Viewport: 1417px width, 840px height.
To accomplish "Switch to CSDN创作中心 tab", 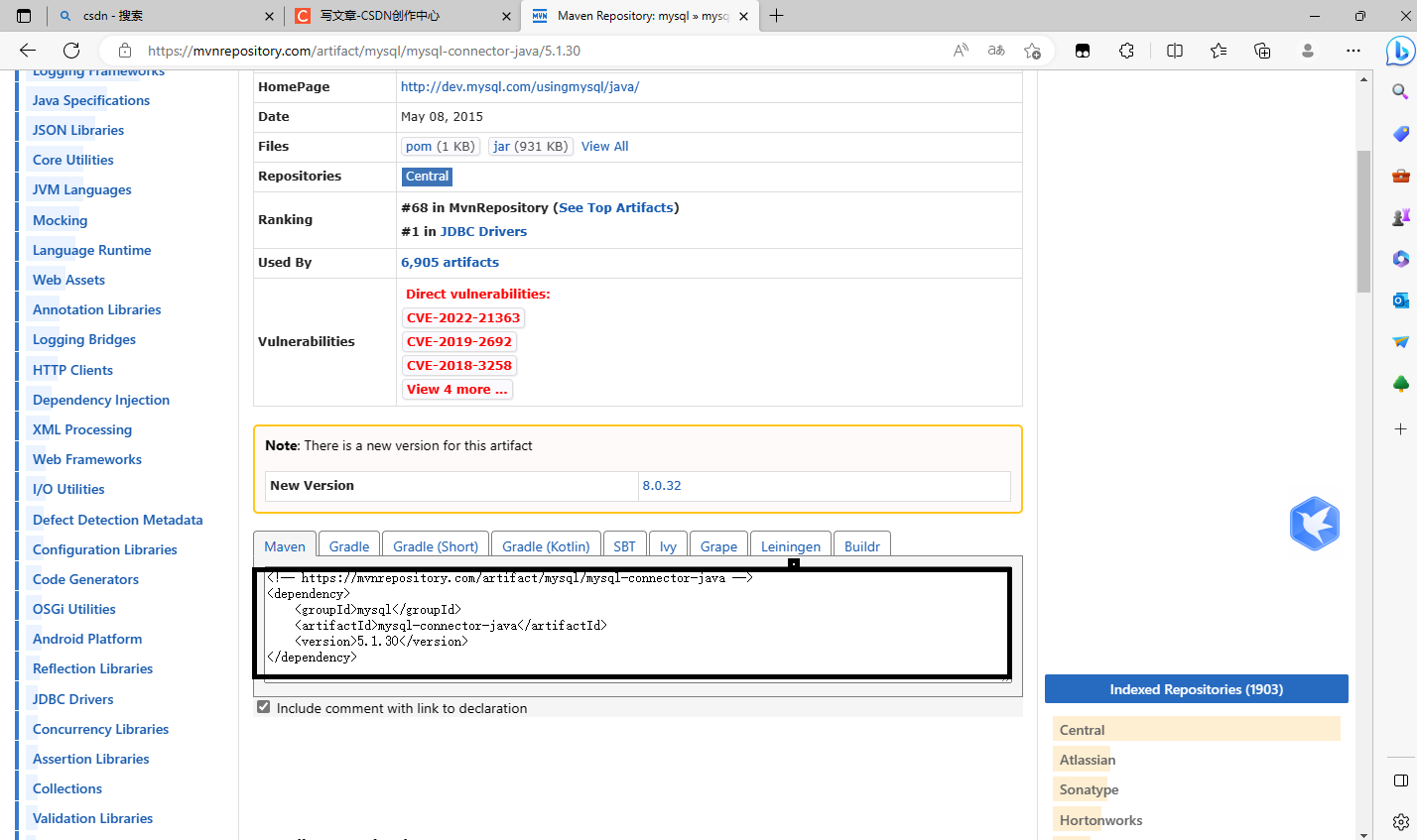I will pos(404,16).
